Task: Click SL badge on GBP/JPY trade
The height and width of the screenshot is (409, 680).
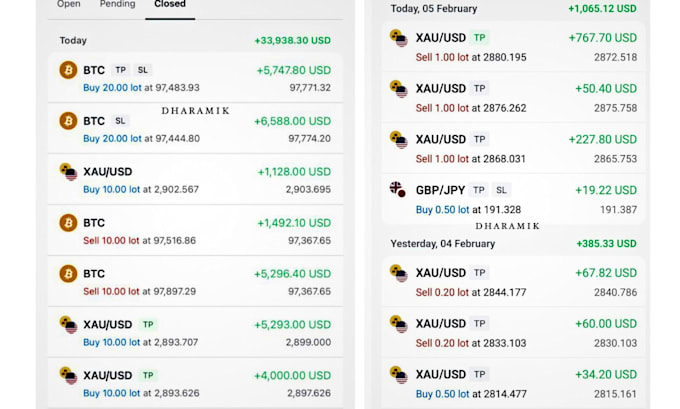Action: (x=501, y=190)
